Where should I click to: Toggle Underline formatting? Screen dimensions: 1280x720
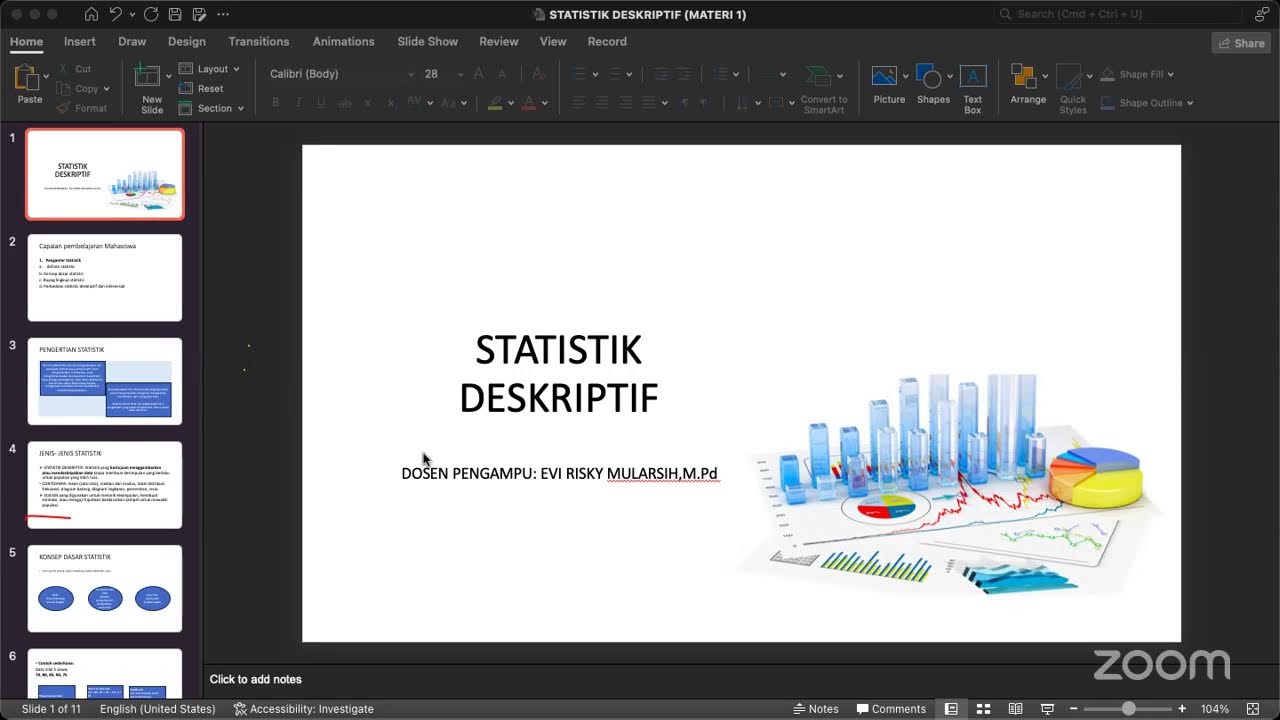[x=321, y=103]
